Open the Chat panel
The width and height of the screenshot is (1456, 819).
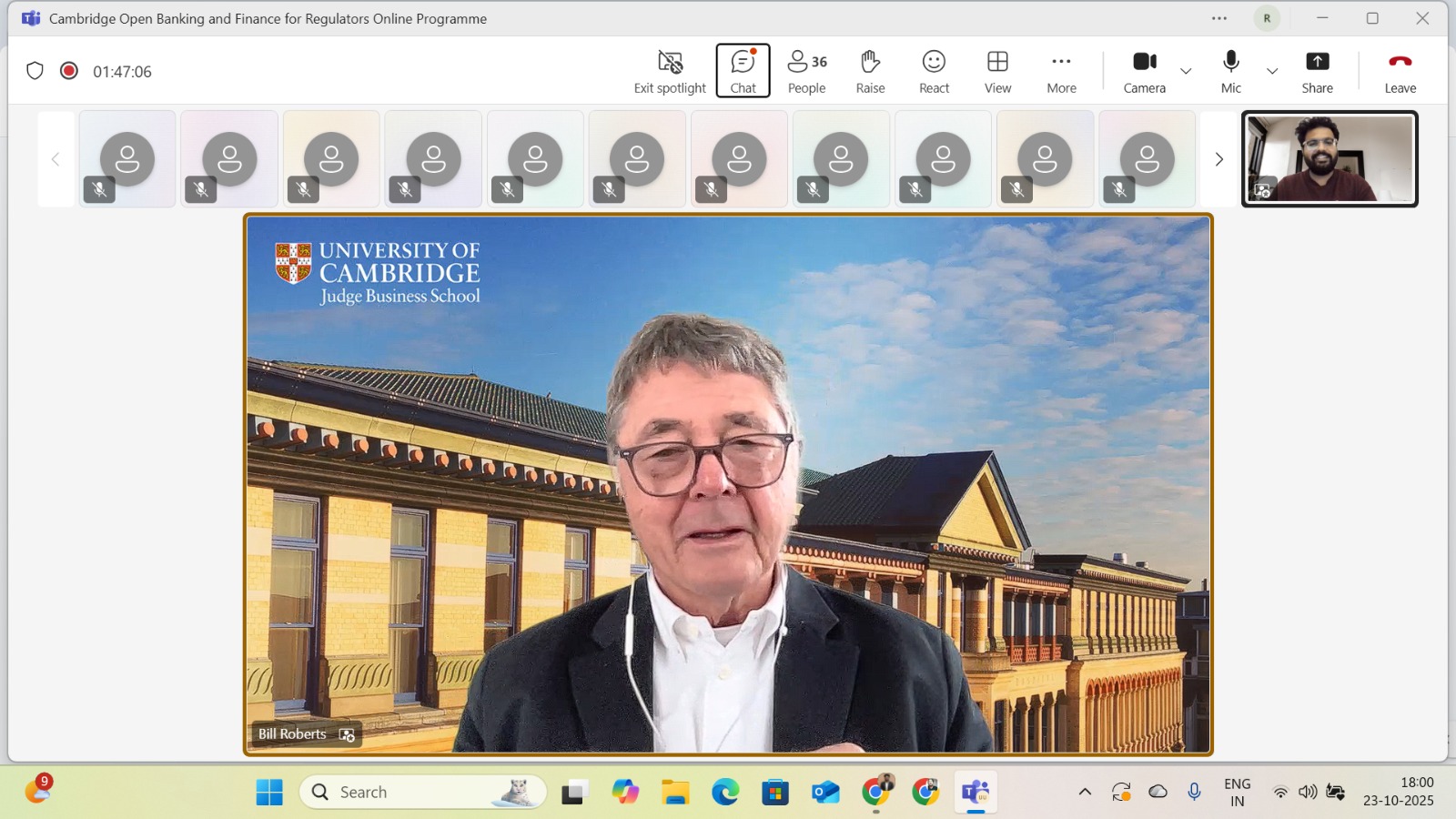coord(743,71)
